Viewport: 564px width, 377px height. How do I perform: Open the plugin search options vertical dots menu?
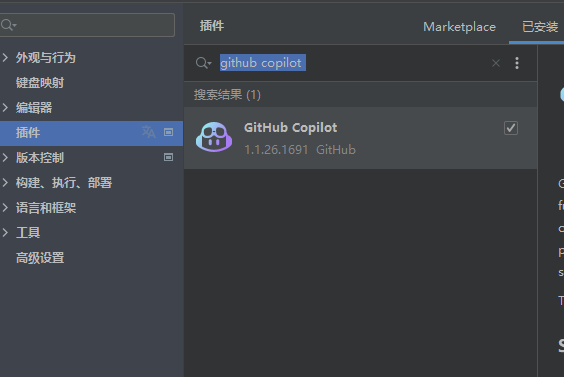[517, 63]
